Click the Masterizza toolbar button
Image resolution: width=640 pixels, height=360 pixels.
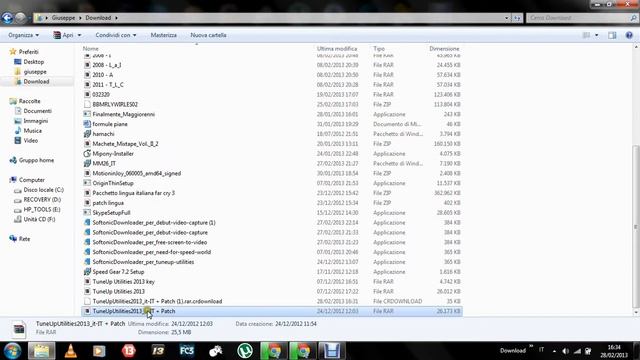164,35
